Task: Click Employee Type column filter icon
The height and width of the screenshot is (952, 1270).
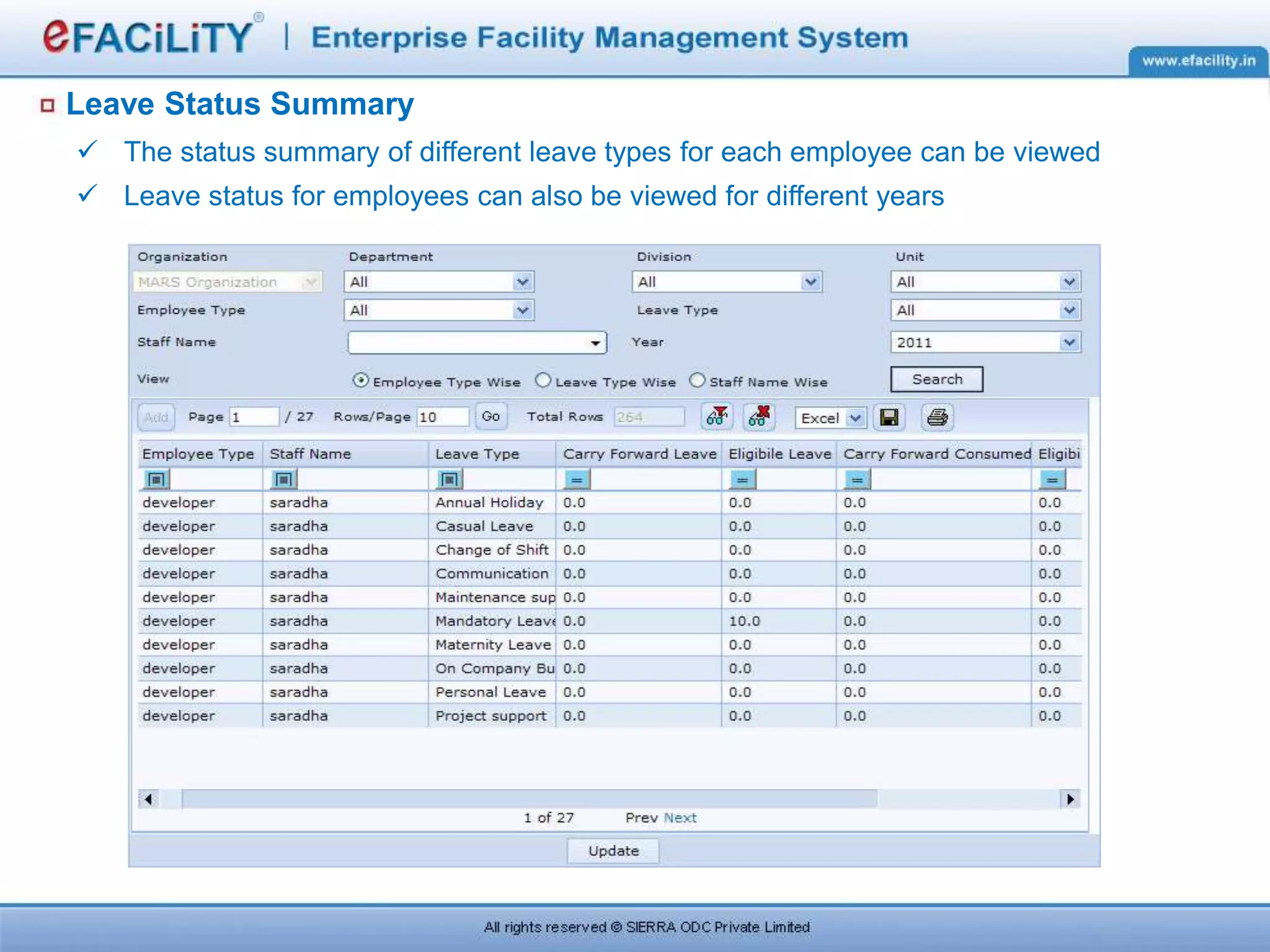Action: [156, 479]
